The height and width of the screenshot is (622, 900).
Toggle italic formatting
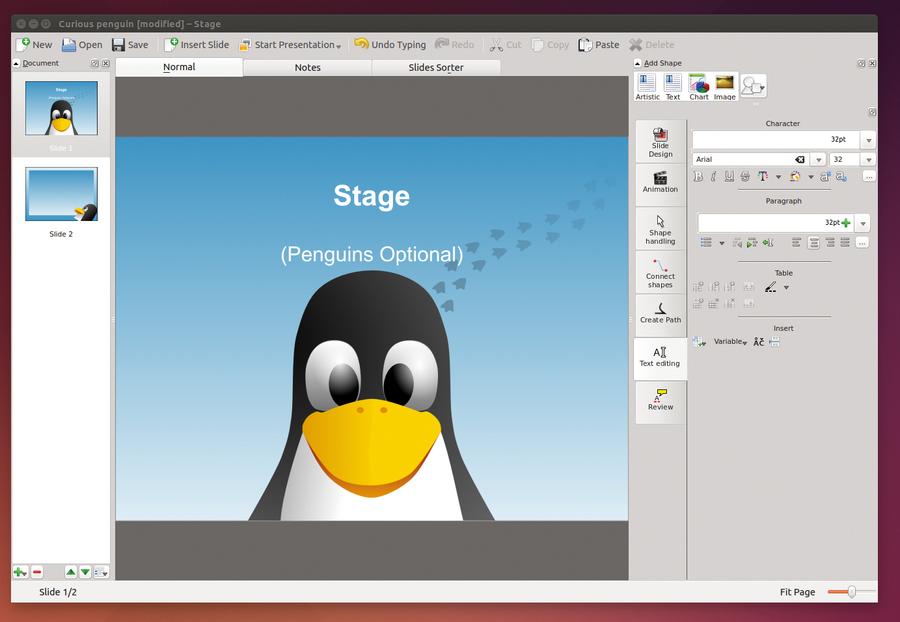click(713, 177)
